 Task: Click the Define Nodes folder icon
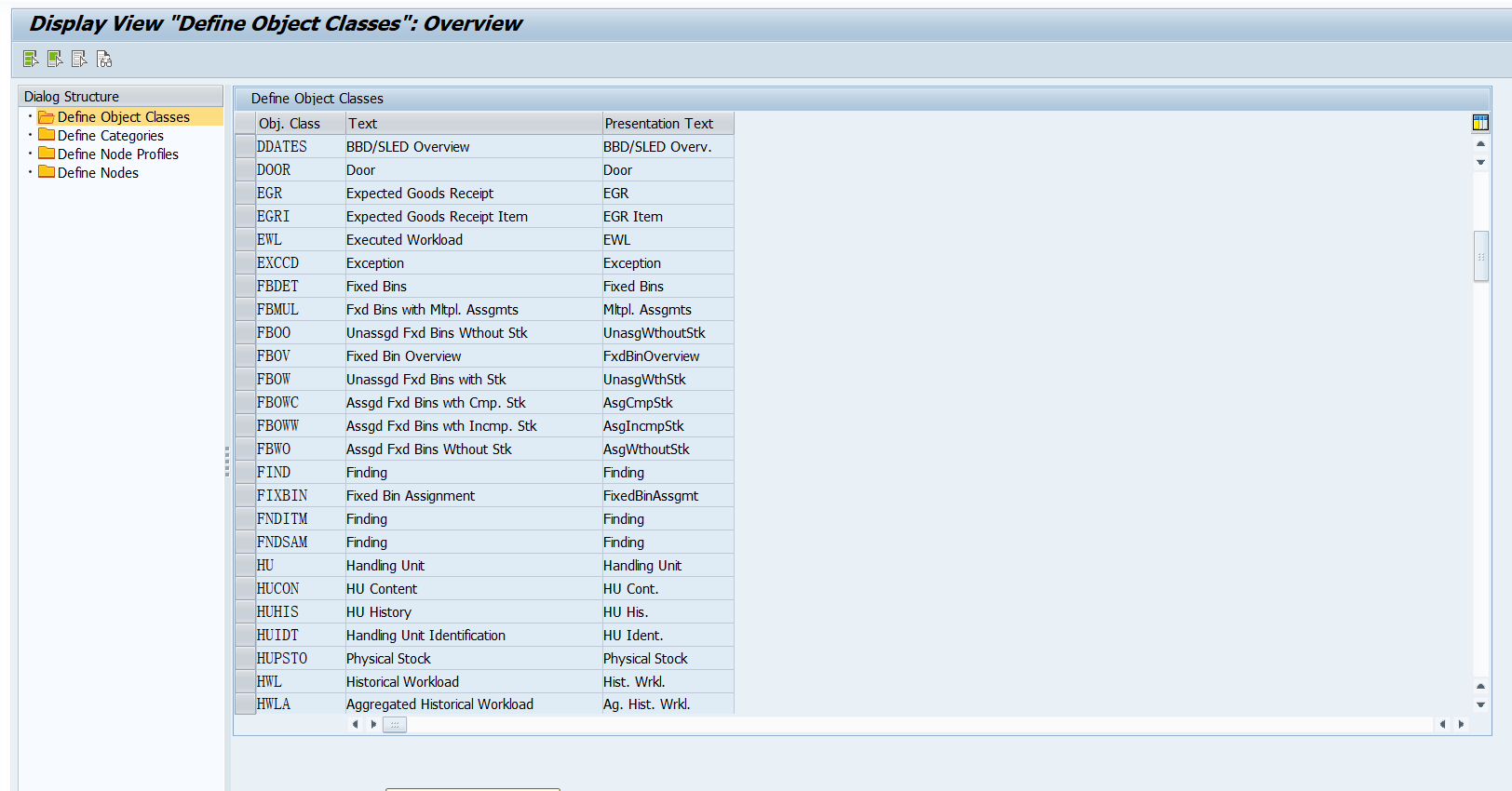click(x=47, y=172)
